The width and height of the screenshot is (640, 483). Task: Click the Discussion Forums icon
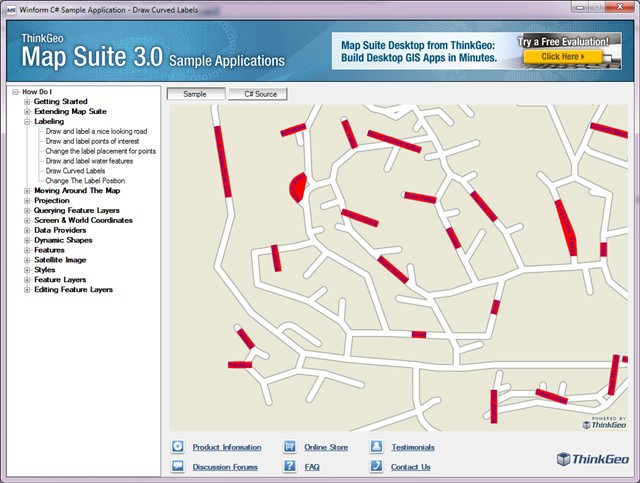(x=177, y=466)
